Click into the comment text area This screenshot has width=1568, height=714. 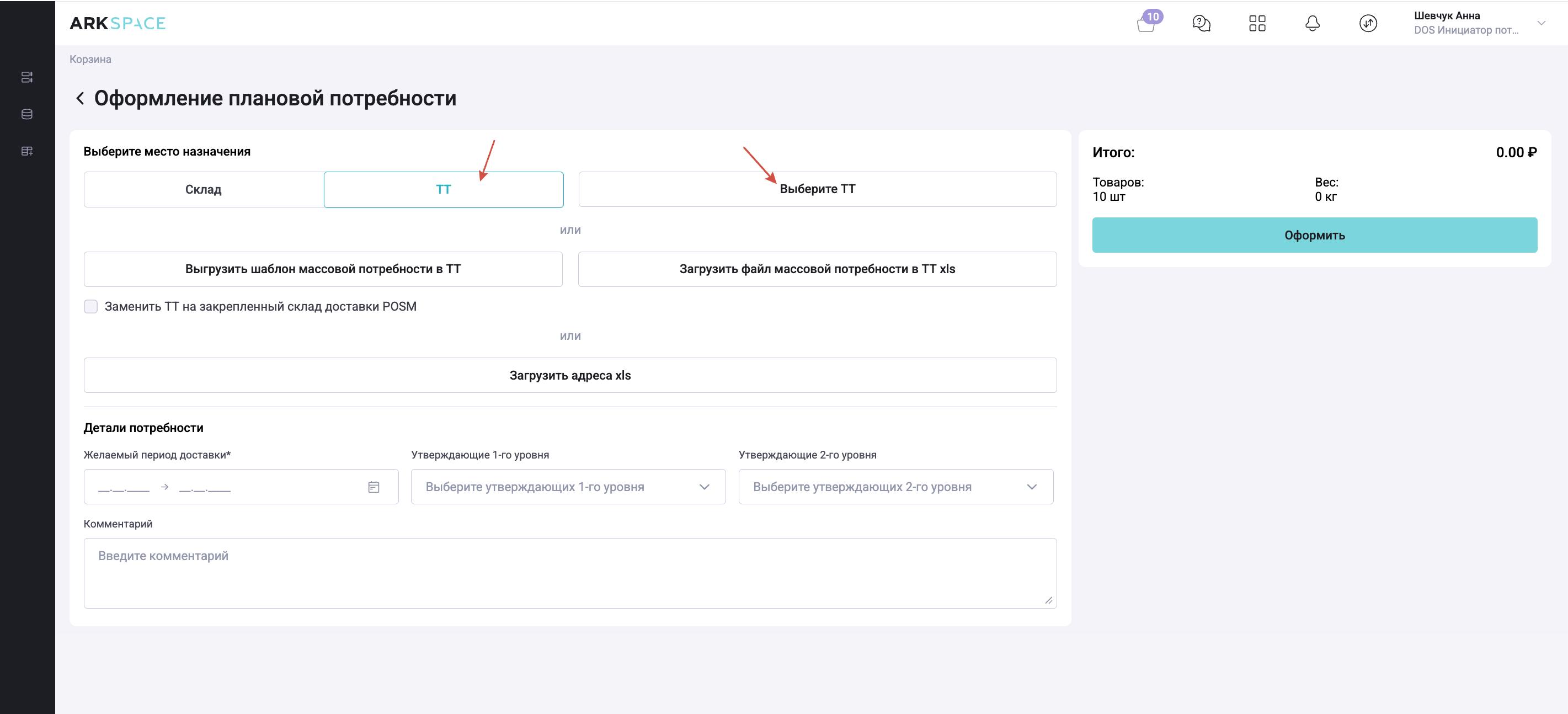coord(570,573)
